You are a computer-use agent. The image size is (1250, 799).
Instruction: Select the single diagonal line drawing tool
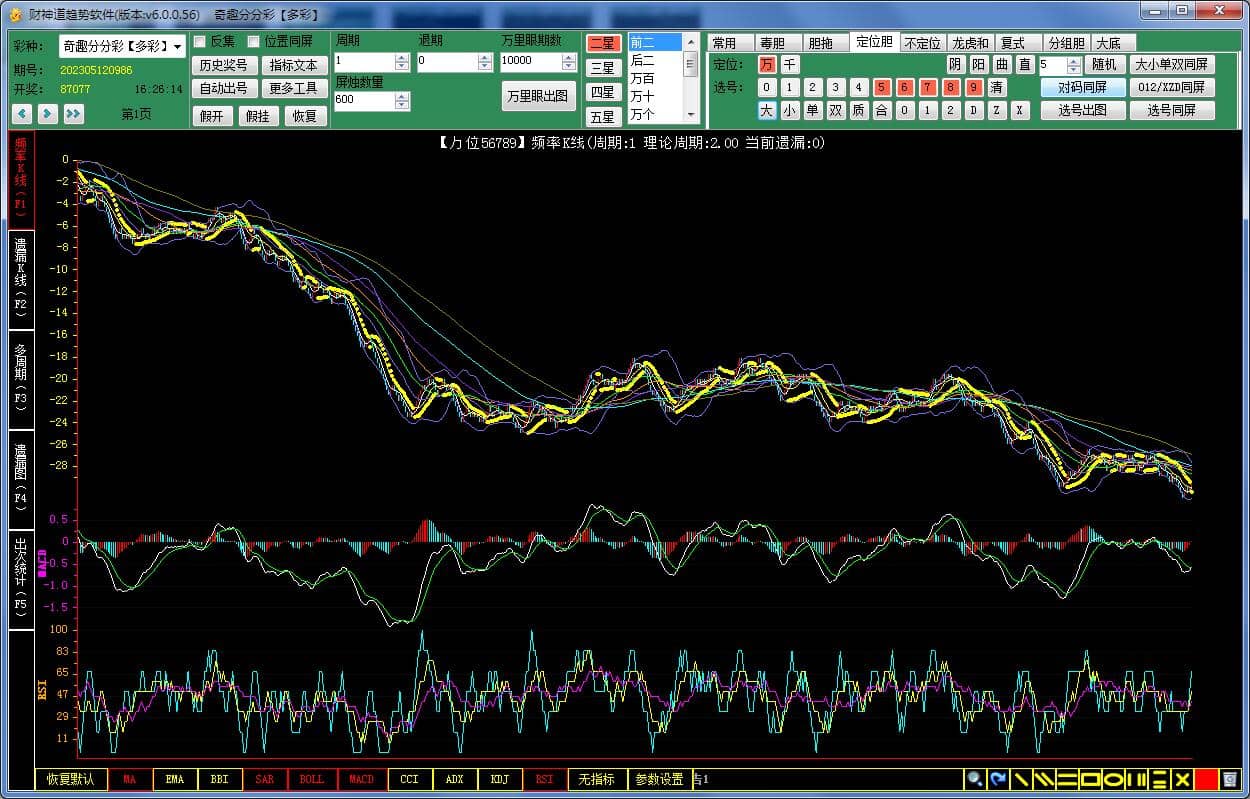point(1021,779)
